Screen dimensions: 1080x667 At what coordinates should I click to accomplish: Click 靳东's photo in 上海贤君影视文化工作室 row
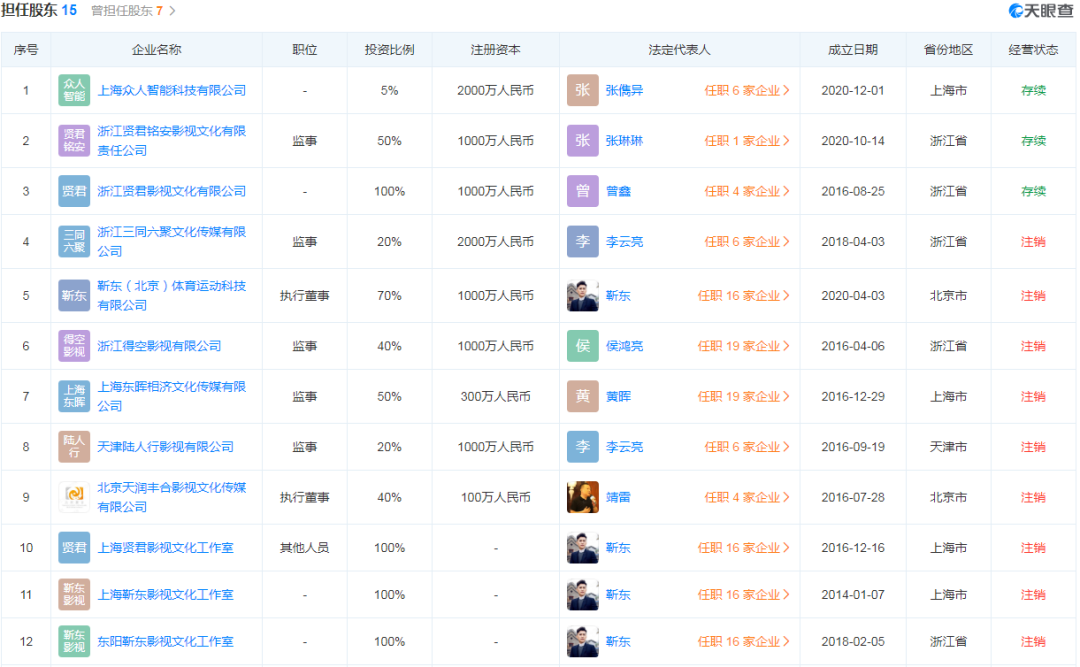pyautogui.click(x=583, y=548)
